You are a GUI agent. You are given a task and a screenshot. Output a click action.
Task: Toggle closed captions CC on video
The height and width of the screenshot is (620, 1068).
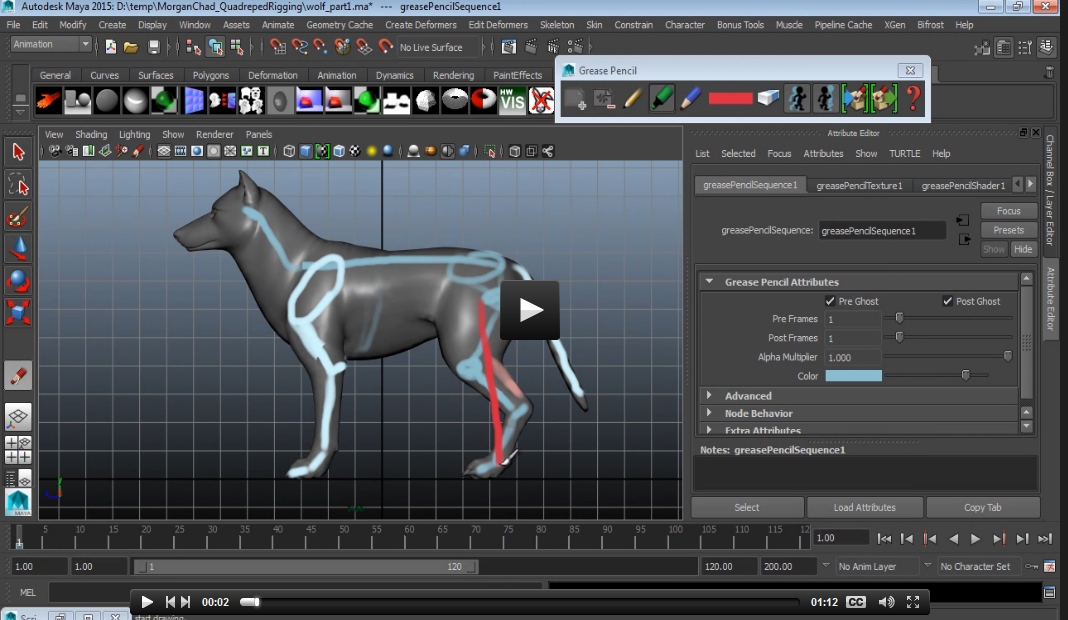(855, 602)
